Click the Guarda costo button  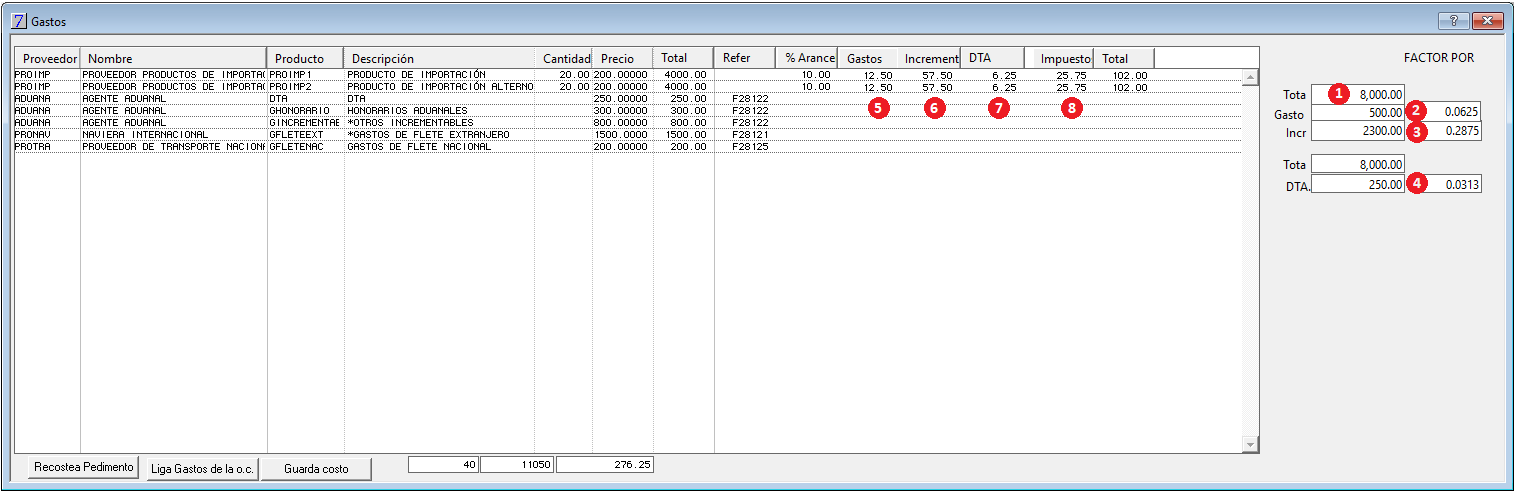coord(315,468)
